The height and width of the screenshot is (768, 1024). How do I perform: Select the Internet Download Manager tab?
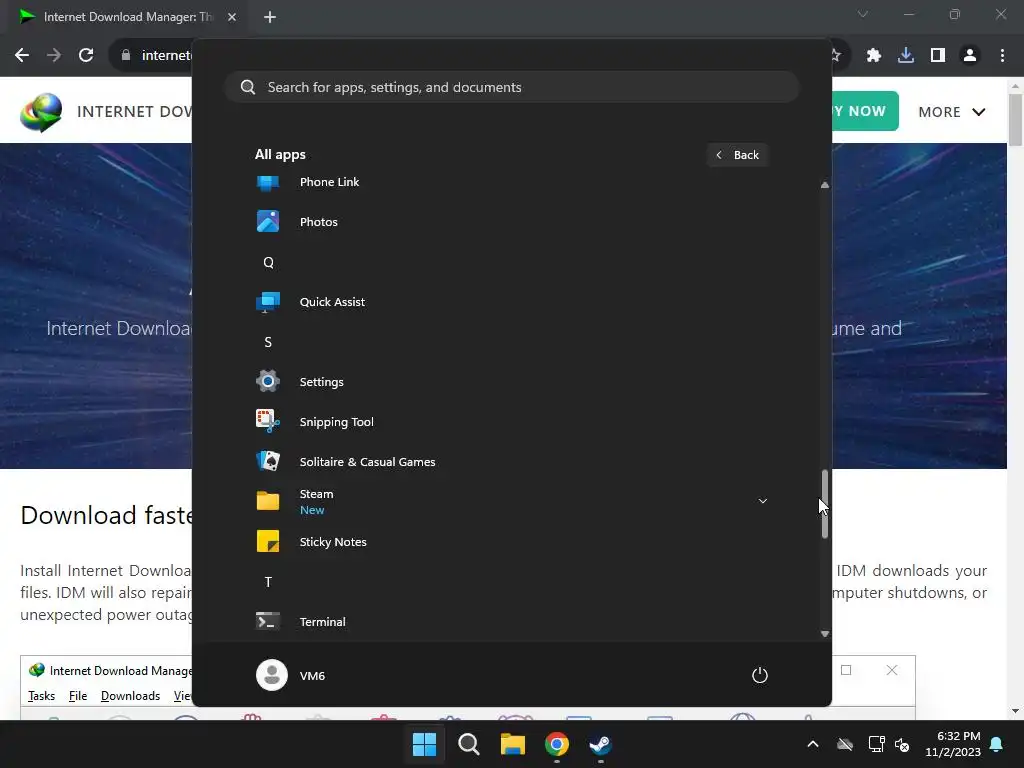128,17
